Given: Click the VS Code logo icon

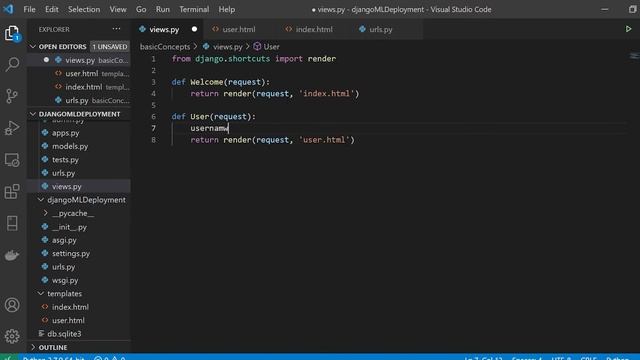Looking at the screenshot, I should coord(8,9).
